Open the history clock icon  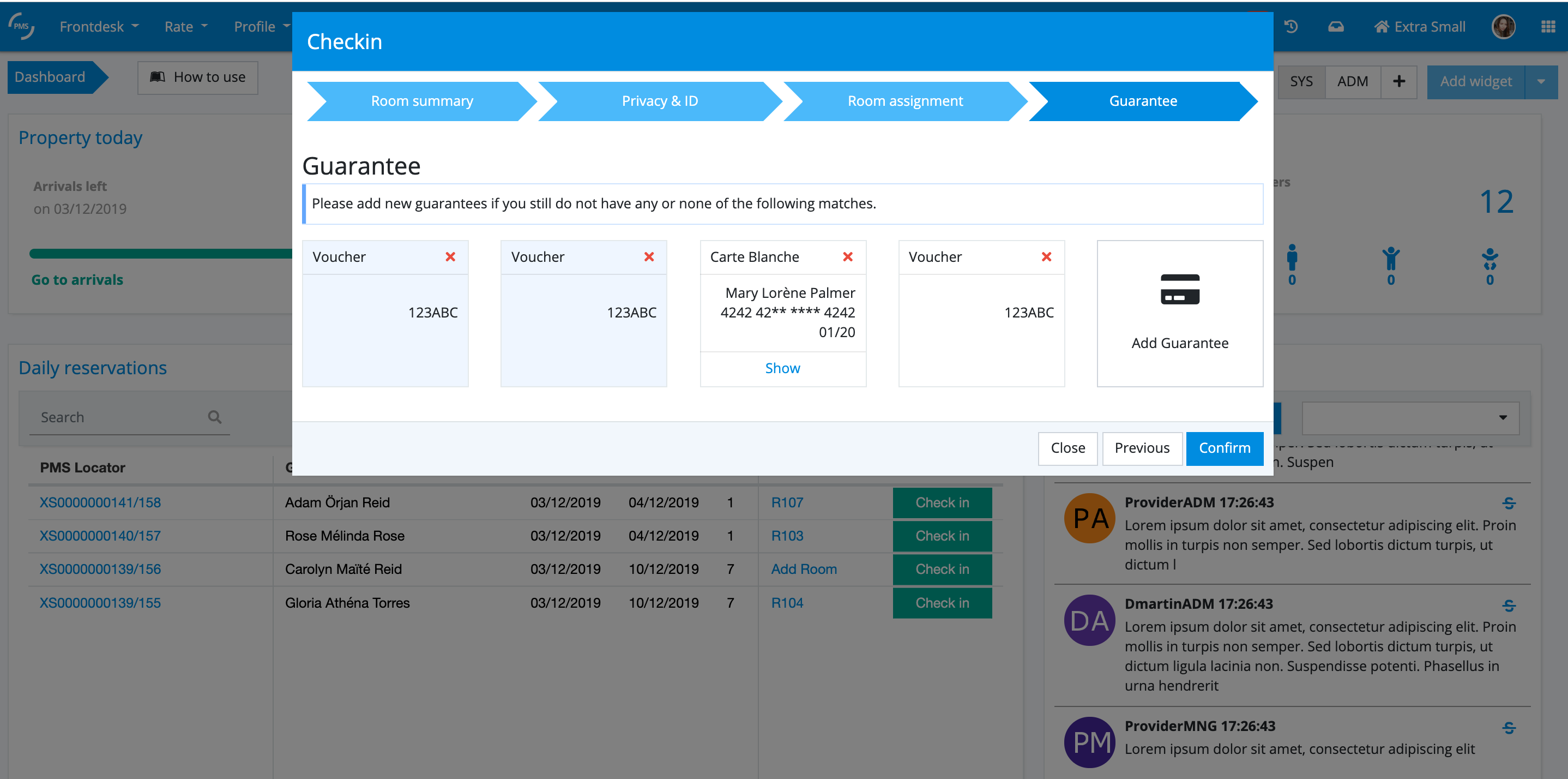pyautogui.click(x=1290, y=27)
